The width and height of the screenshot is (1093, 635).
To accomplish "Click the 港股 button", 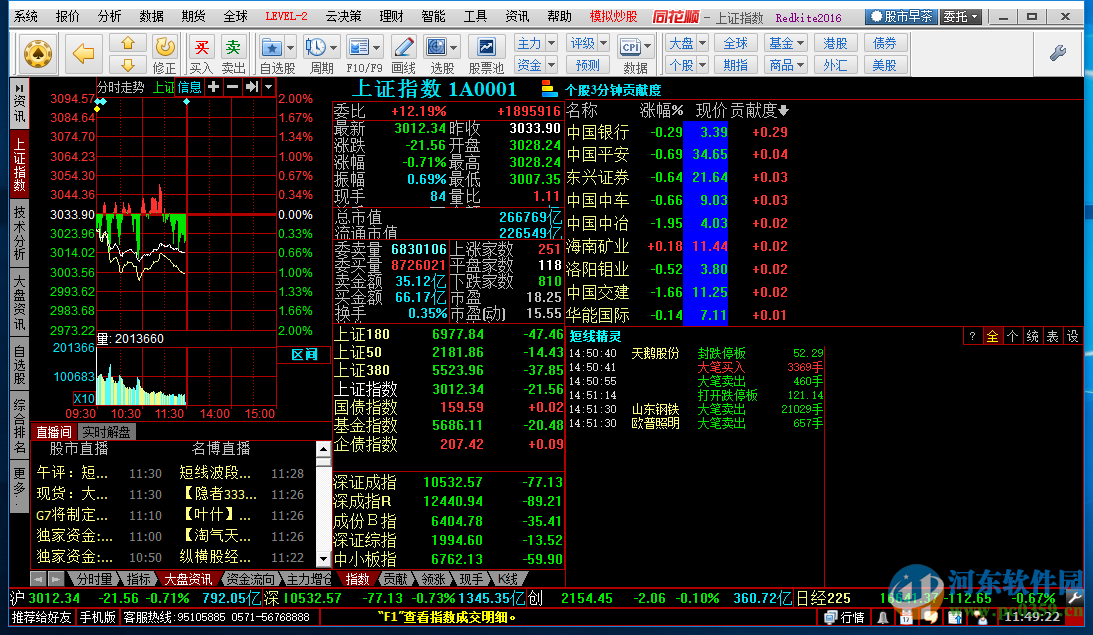I will tap(835, 43).
